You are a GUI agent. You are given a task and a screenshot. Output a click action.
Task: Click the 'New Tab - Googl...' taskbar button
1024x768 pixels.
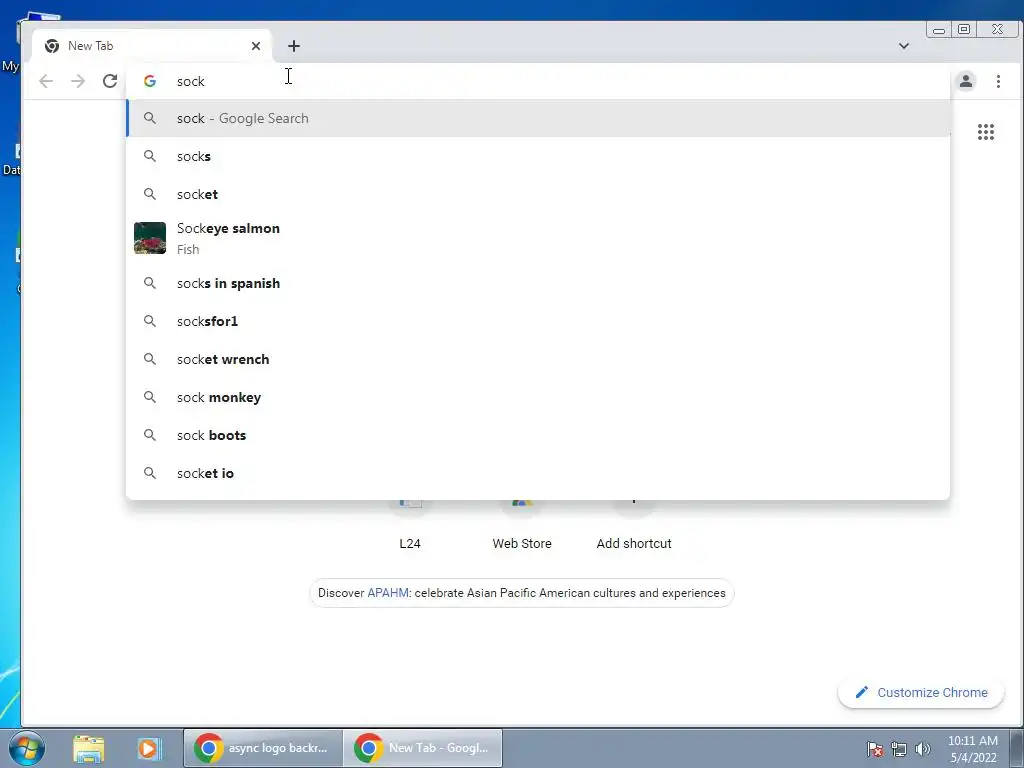(423, 748)
